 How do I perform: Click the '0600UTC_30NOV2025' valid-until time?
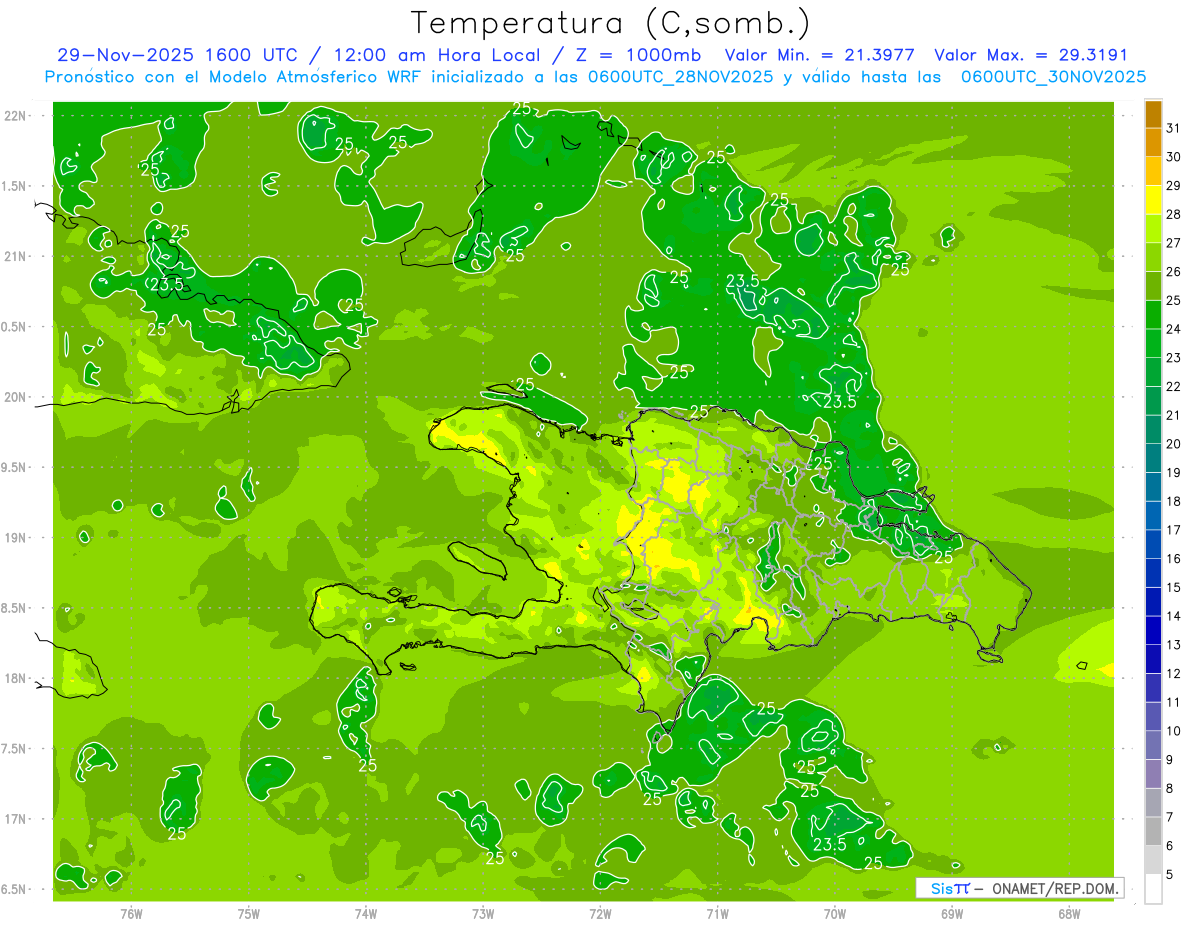click(1053, 77)
